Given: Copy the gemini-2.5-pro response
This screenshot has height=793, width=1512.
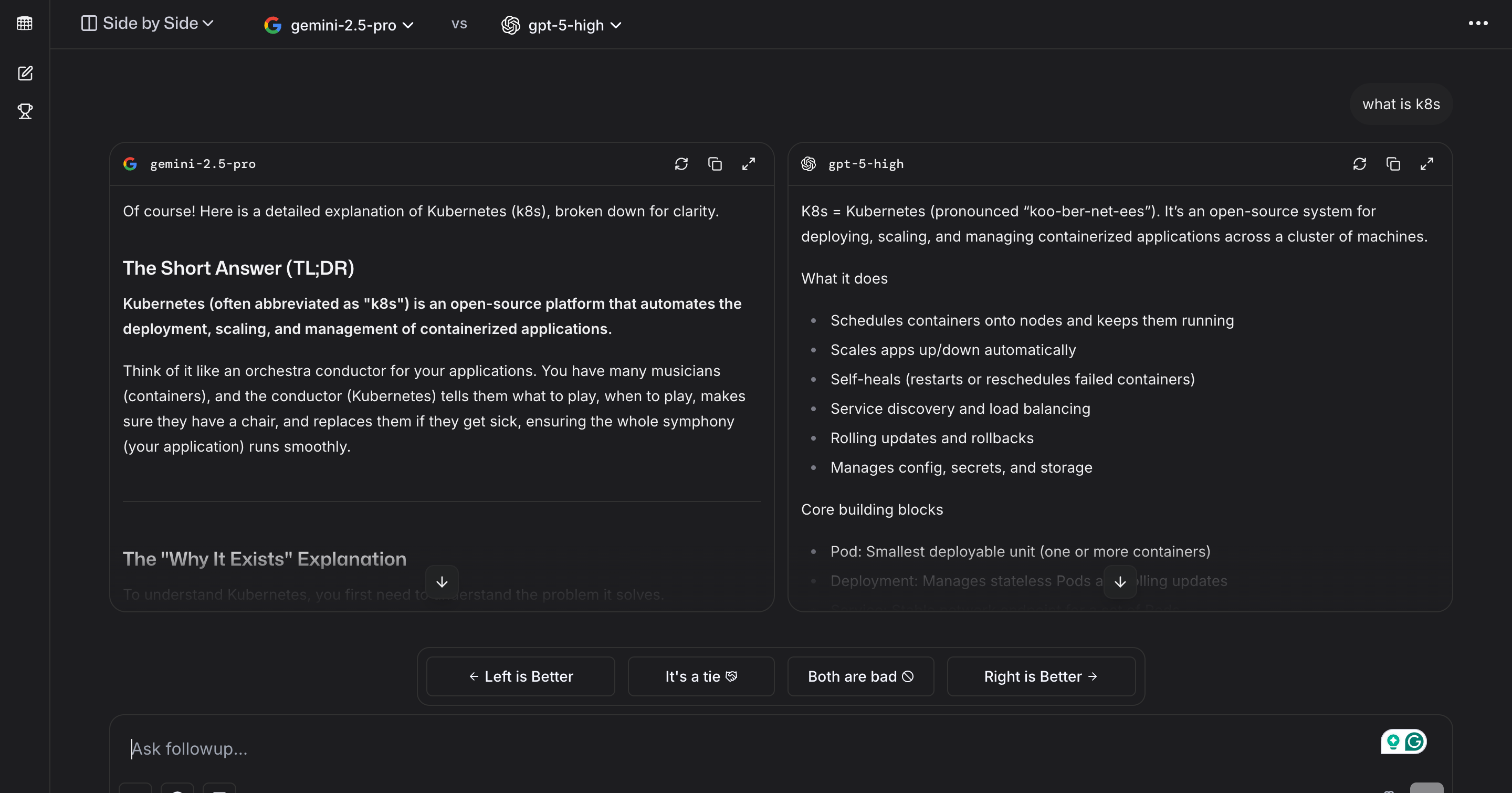Looking at the screenshot, I should pos(715,164).
